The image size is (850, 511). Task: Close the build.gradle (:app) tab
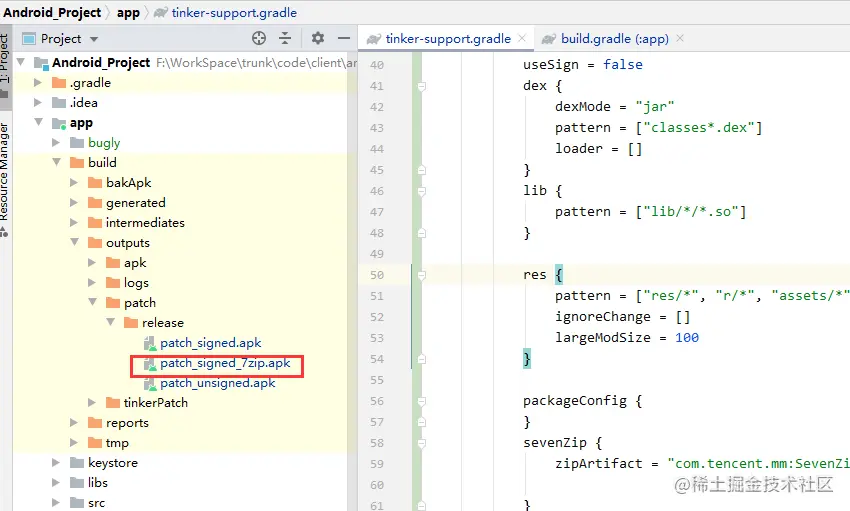coord(680,38)
